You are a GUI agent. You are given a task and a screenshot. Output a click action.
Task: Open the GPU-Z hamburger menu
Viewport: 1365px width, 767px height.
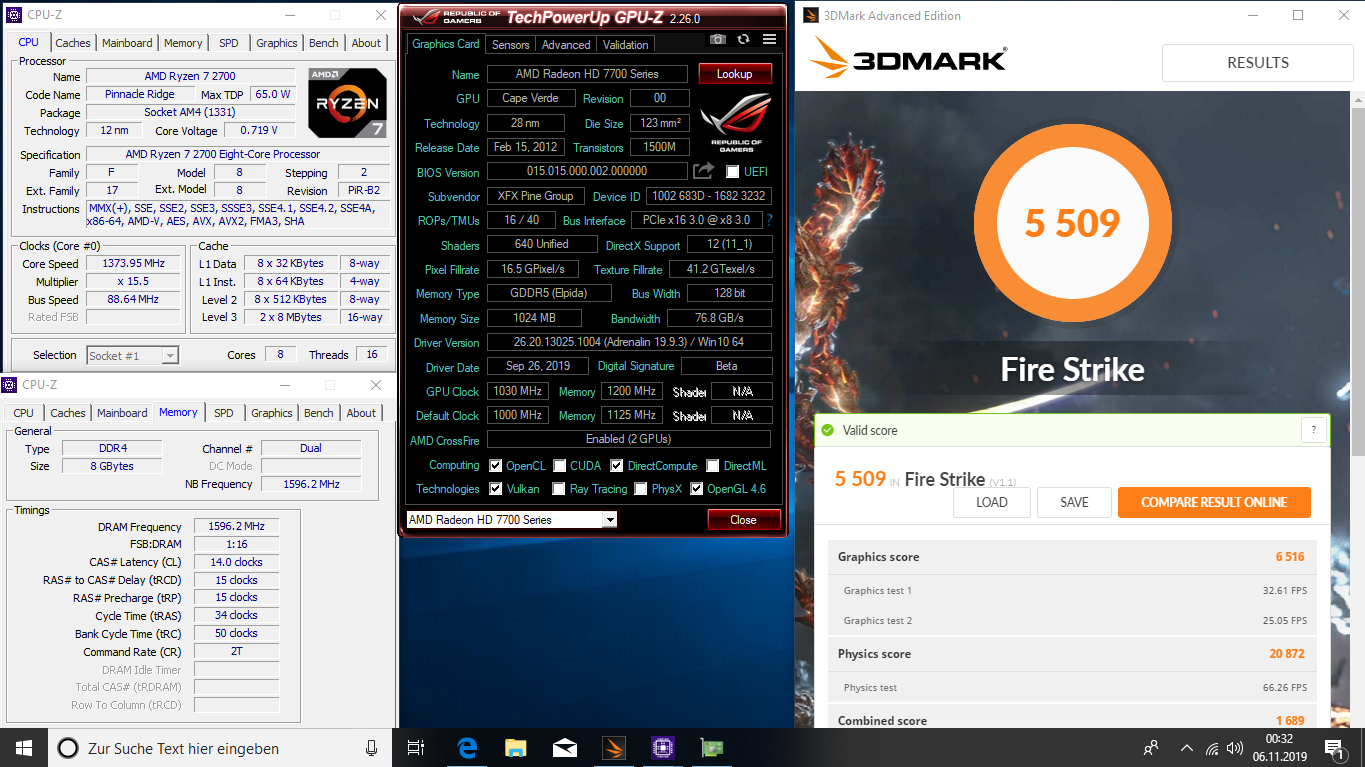click(769, 39)
